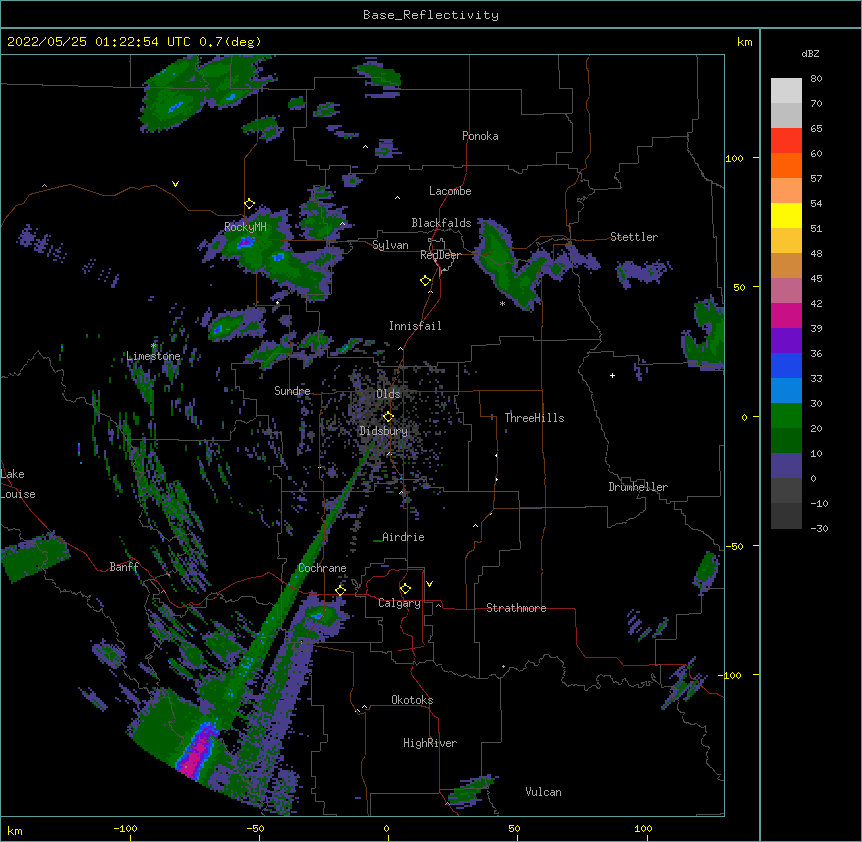Click the white plus marker northeast of ThreeHills

612,375
